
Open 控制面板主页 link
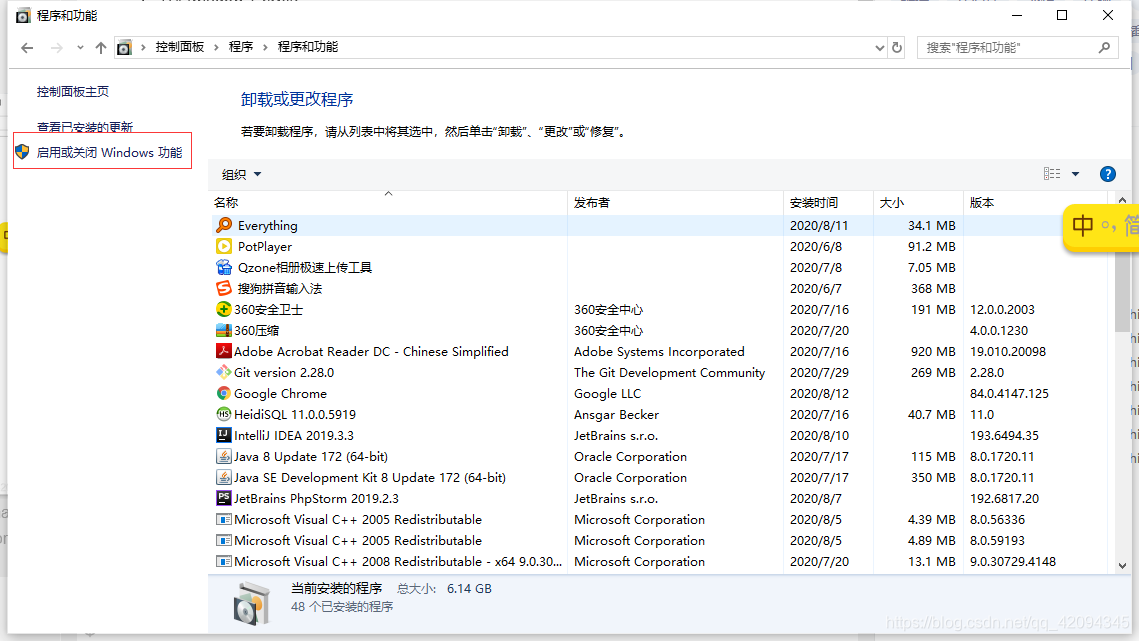point(73,92)
